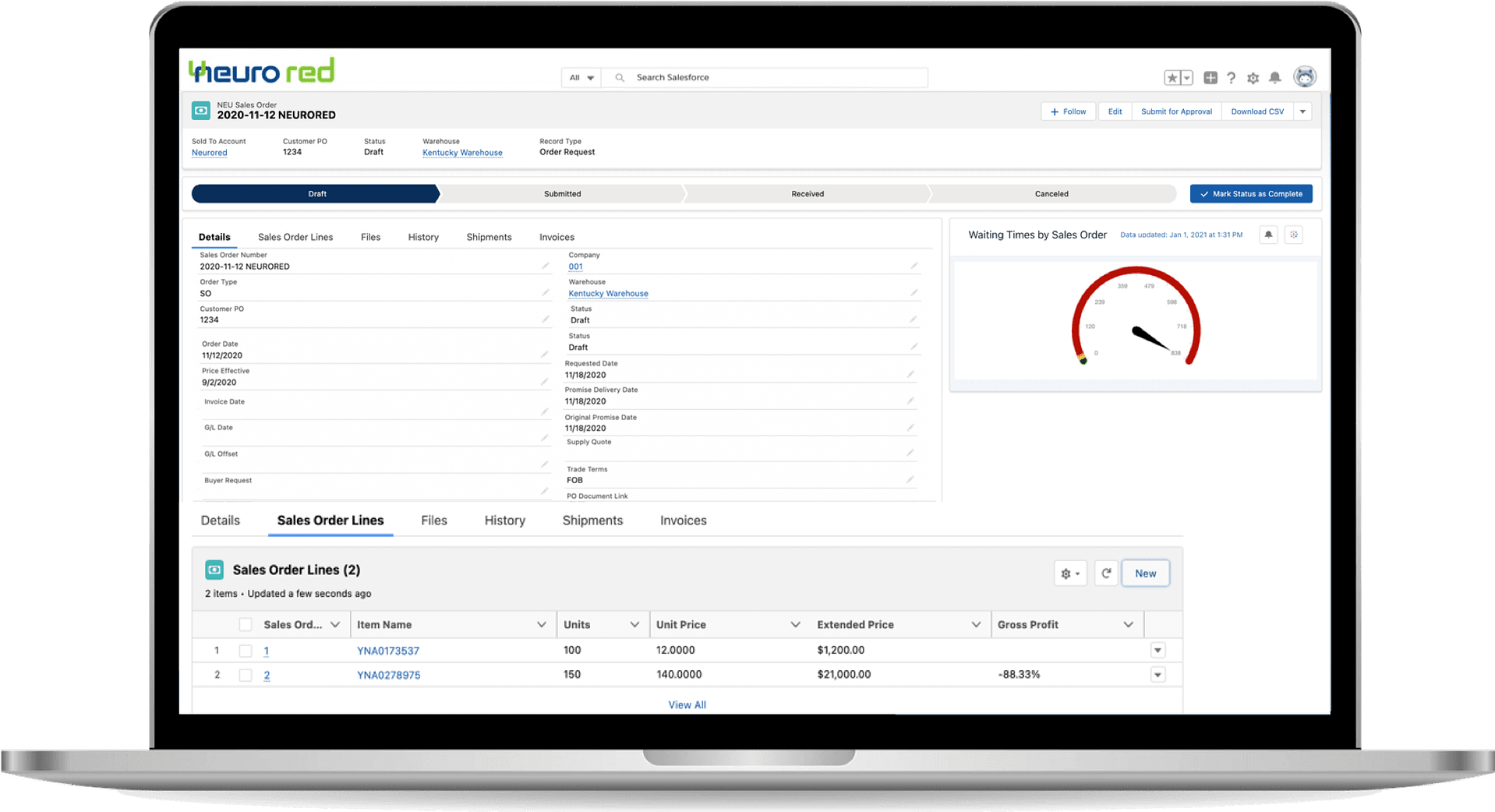Image resolution: width=1495 pixels, height=812 pixels.
Task: Click the Sales Order Lines list icon
Action: pyautogui.click(x=214, y=570)
